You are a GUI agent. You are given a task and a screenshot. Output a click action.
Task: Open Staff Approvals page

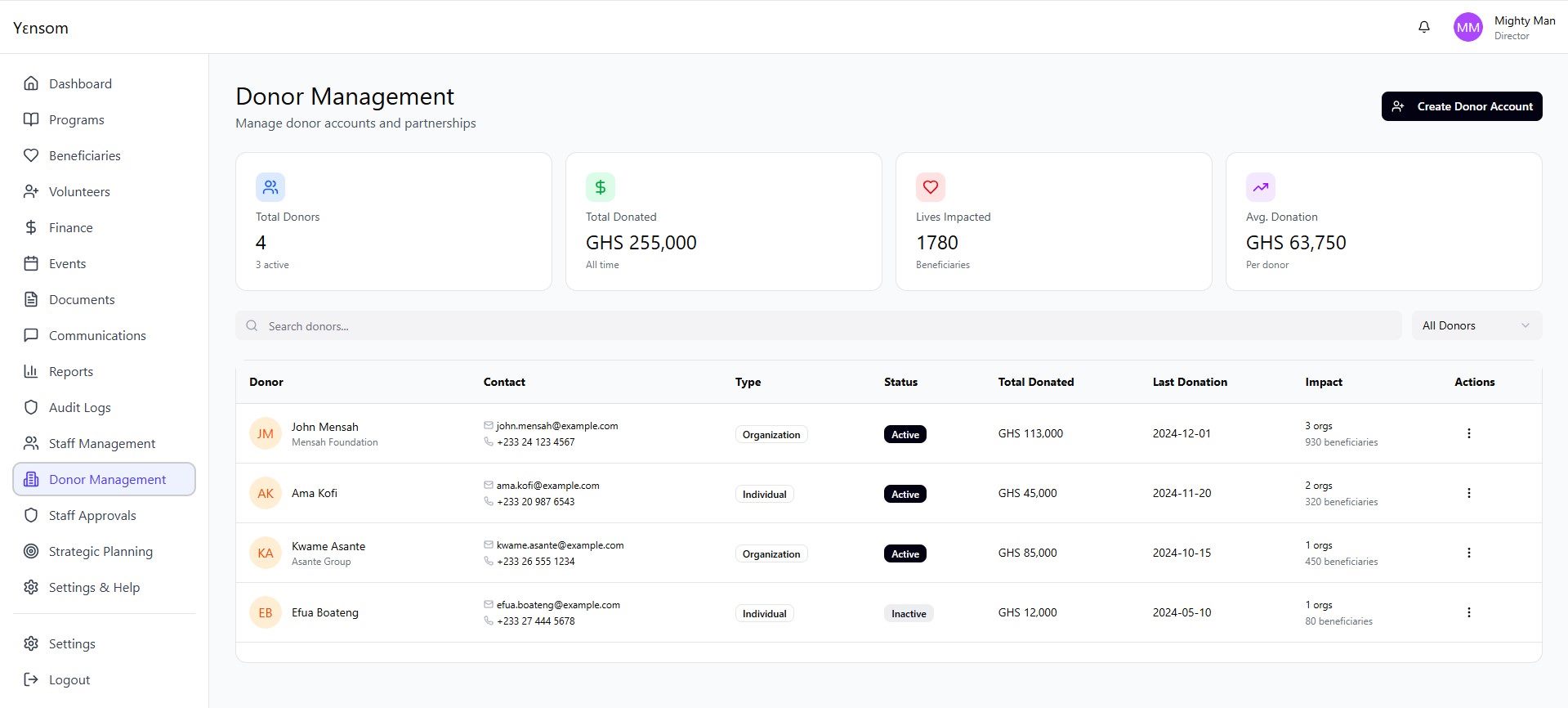(x=104, y=515)
